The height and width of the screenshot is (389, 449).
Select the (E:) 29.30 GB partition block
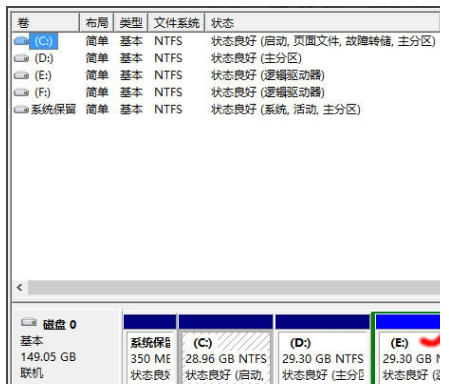tap(407, 349)
